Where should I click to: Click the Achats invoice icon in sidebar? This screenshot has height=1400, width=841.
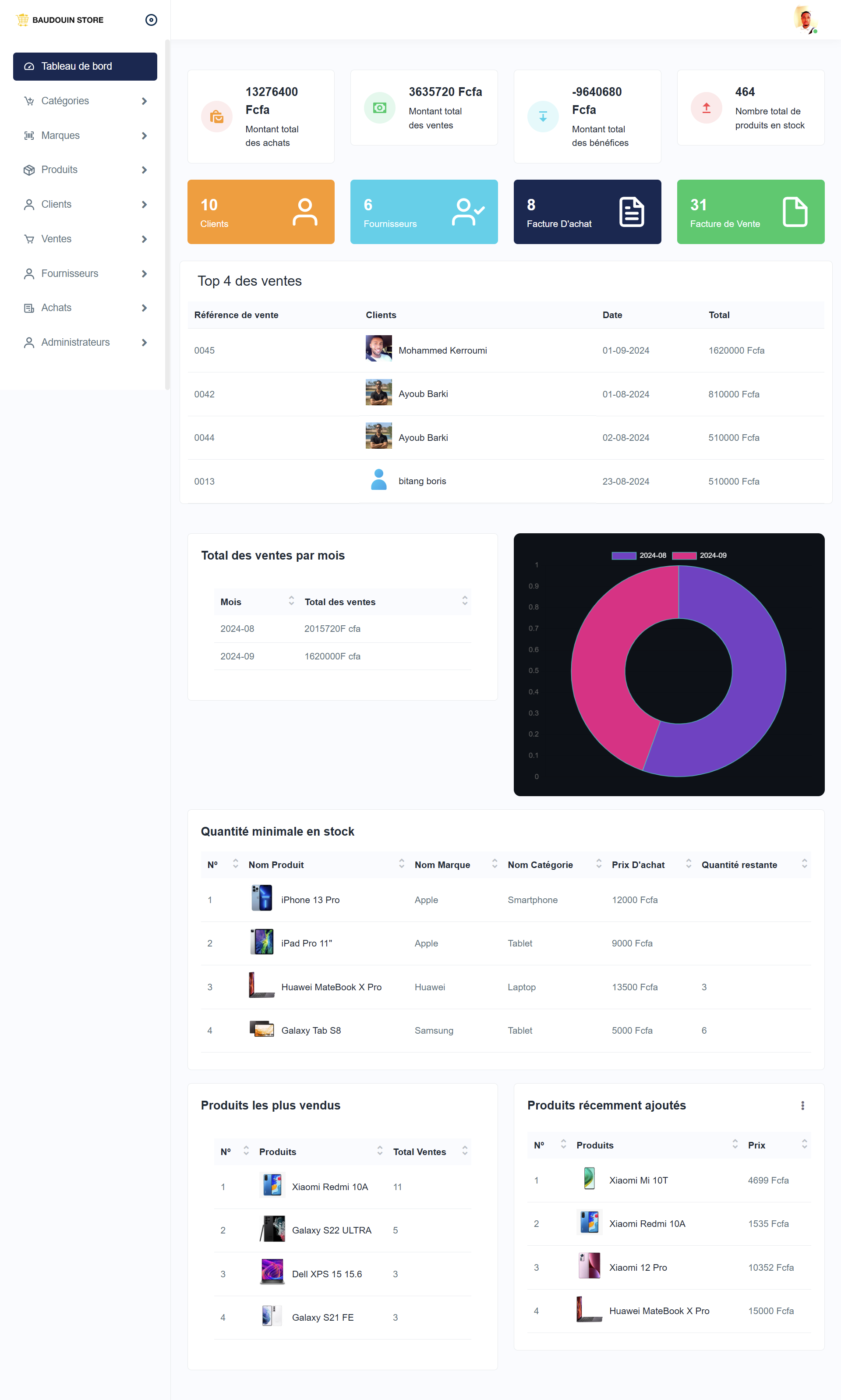[x=29, y=308]
